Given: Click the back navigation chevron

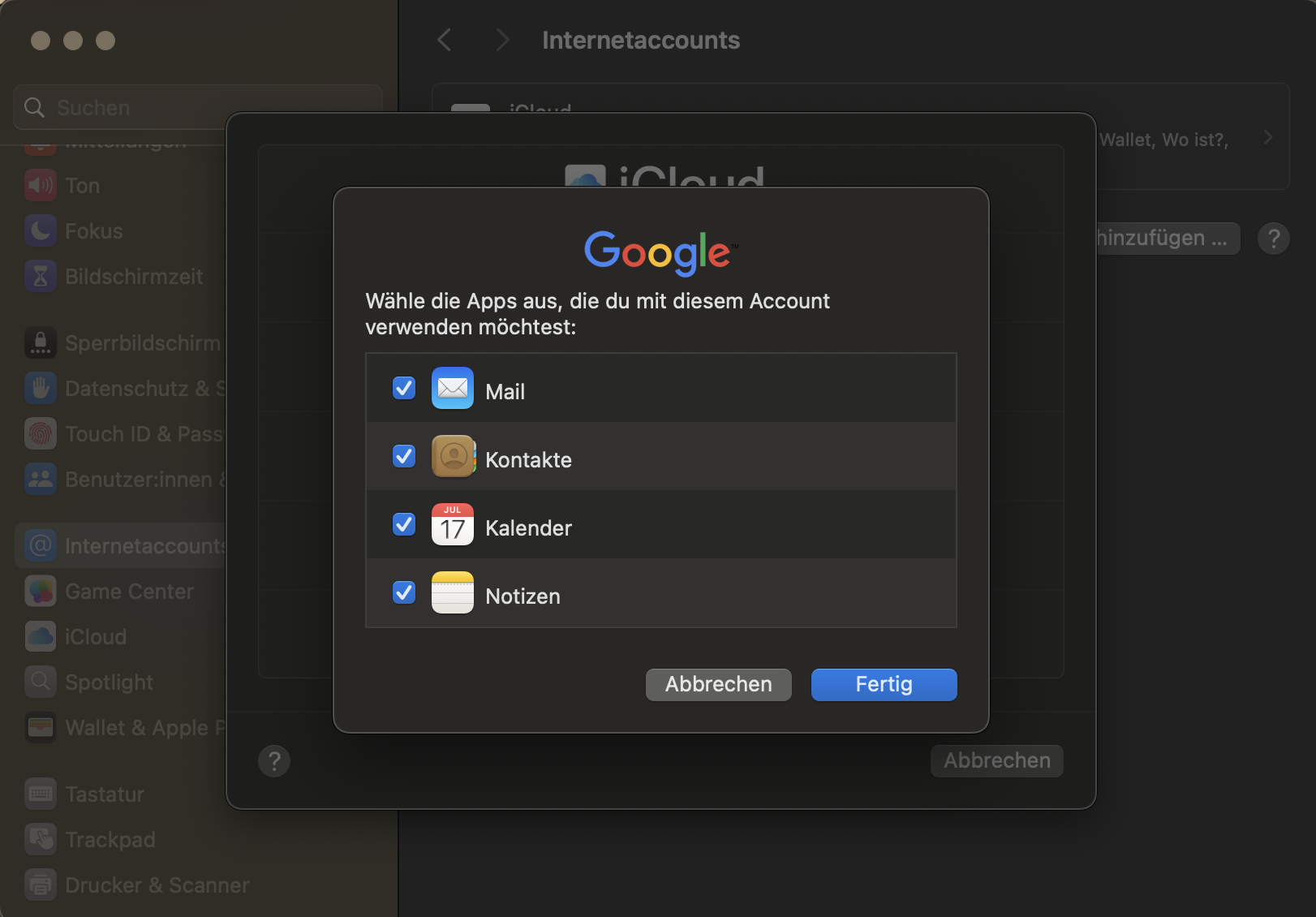Looking at the screenshot, I should (x=444, y=39).
